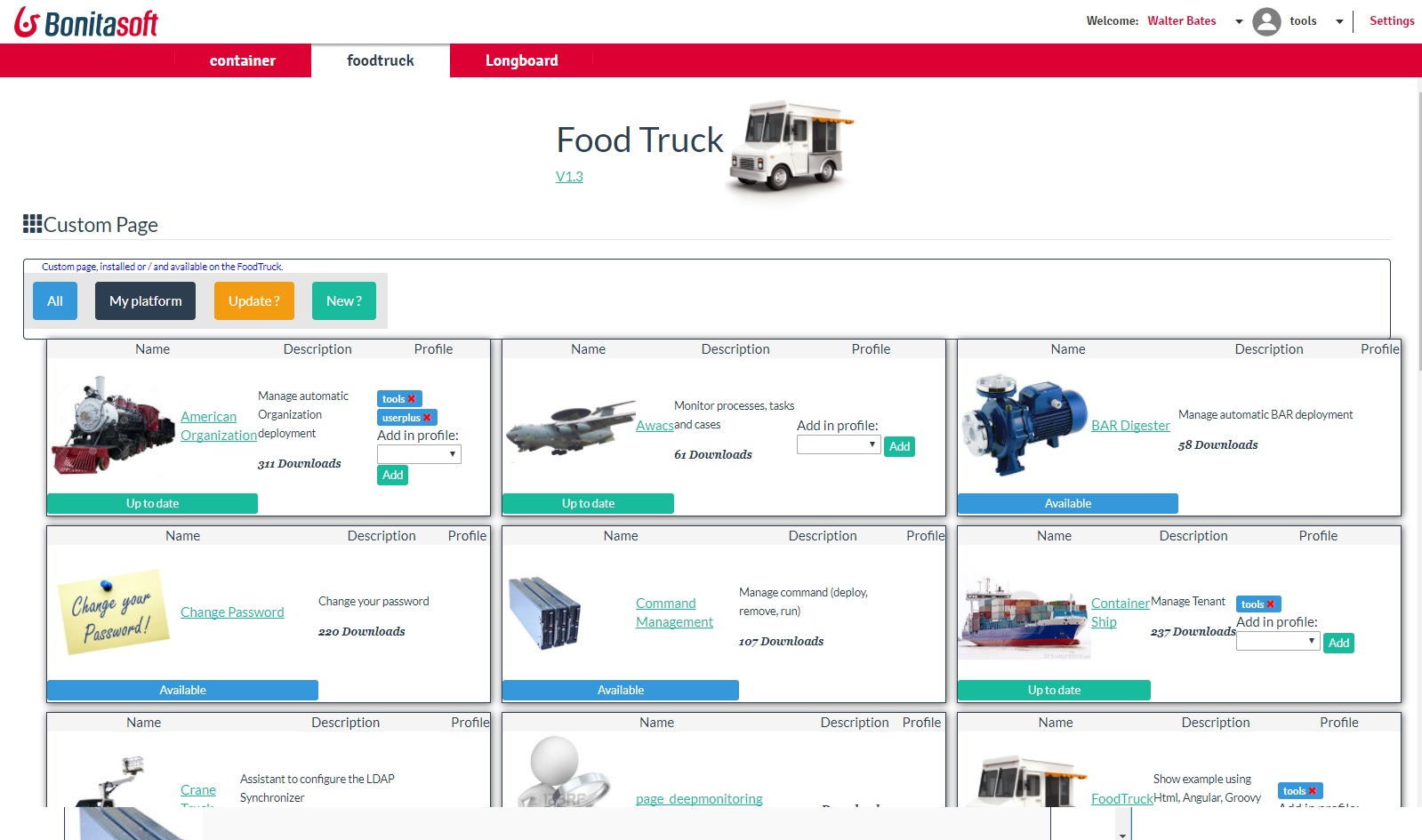The width and height of the screenshot is (1422, 840).
Task: Click the Update ? filter button
Action: (254, 300)
